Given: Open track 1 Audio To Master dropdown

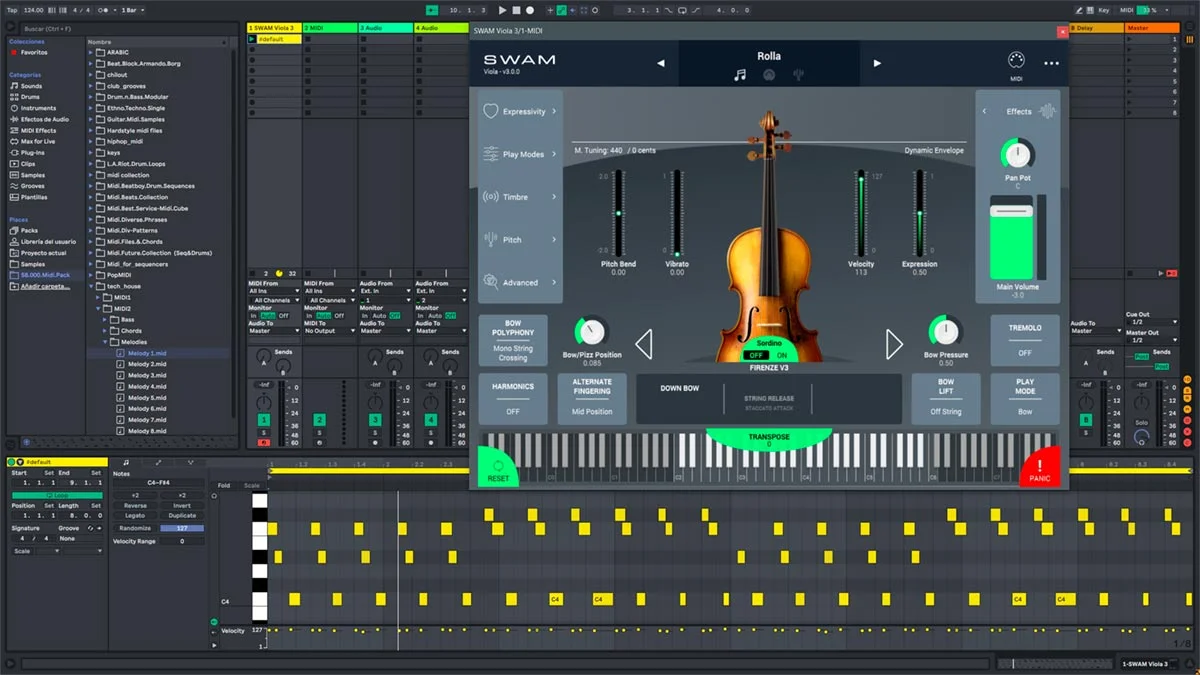Looking at the screenshot, I should click(x=274, y=331).
